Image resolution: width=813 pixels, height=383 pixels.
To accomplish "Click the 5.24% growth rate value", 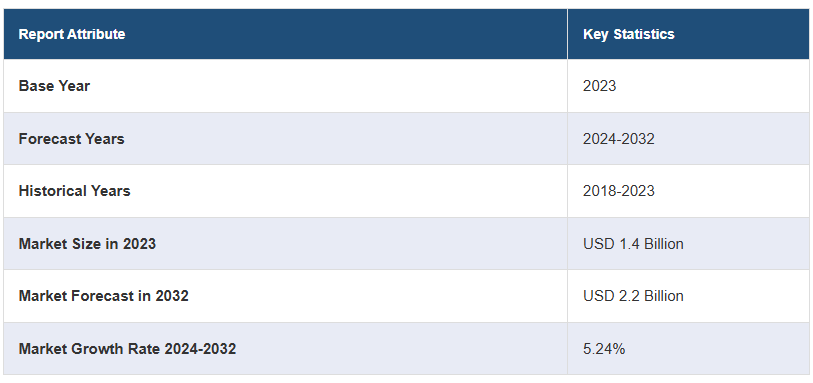I will coord(604,349).
